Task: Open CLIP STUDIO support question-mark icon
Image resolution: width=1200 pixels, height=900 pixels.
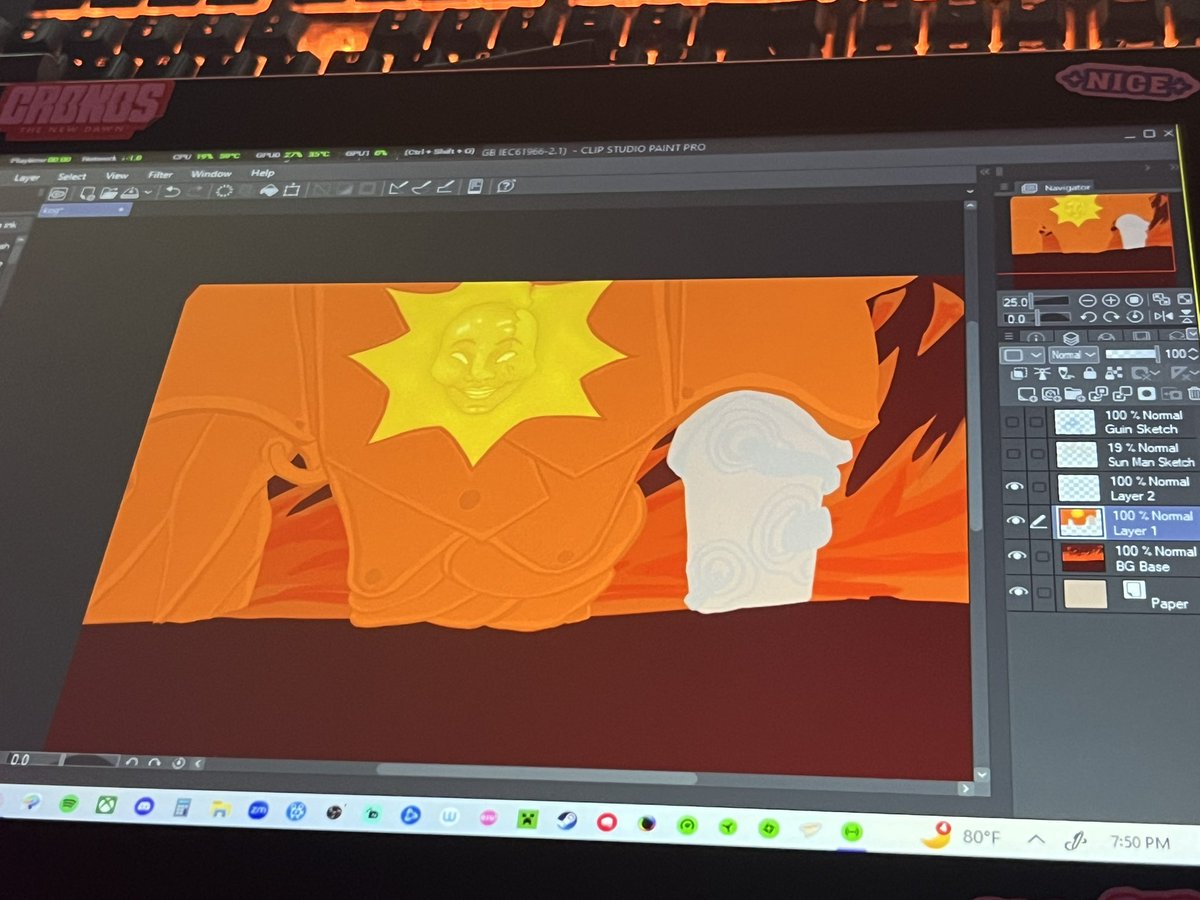Action: (x=506, y=185)
